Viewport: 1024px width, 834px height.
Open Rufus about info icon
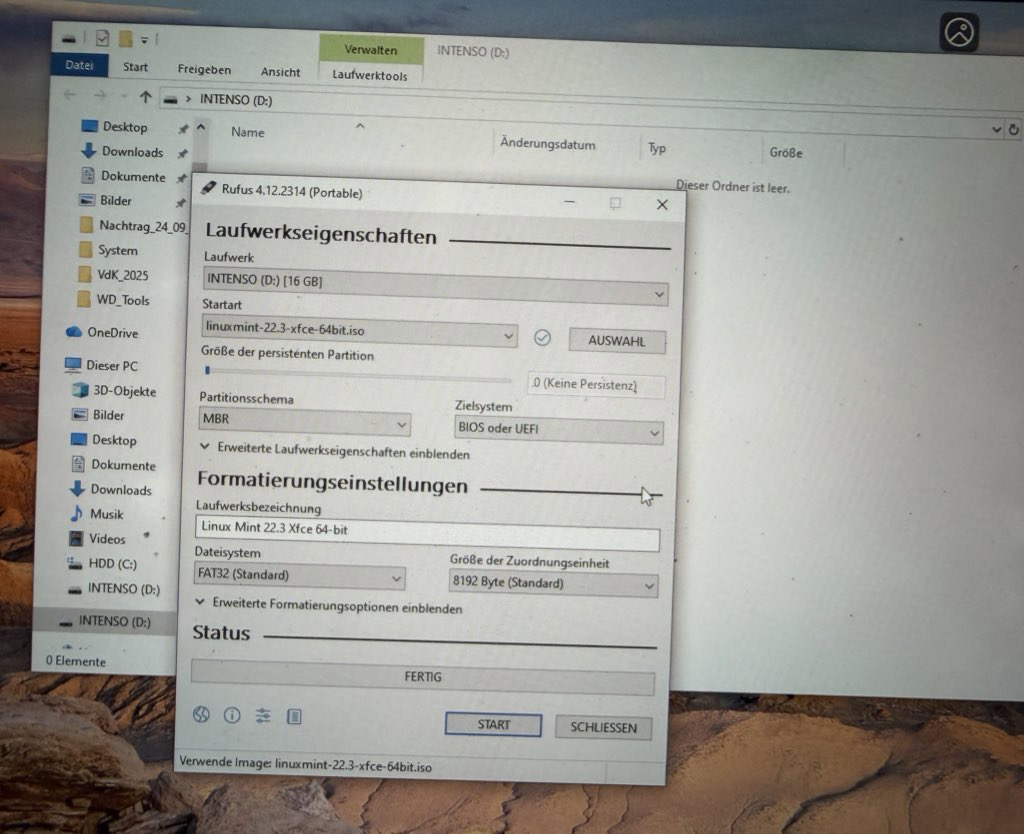click(x=232, y=715)
